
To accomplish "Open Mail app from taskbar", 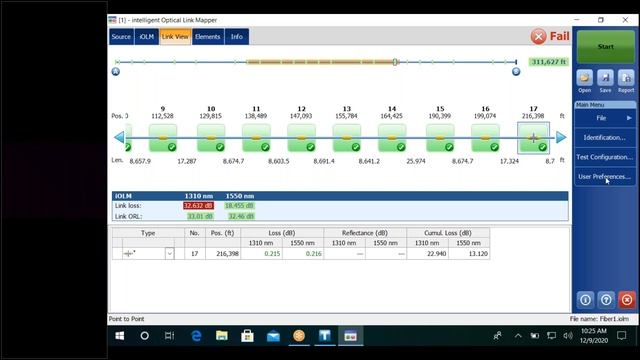I will click(x=273, y=336).
